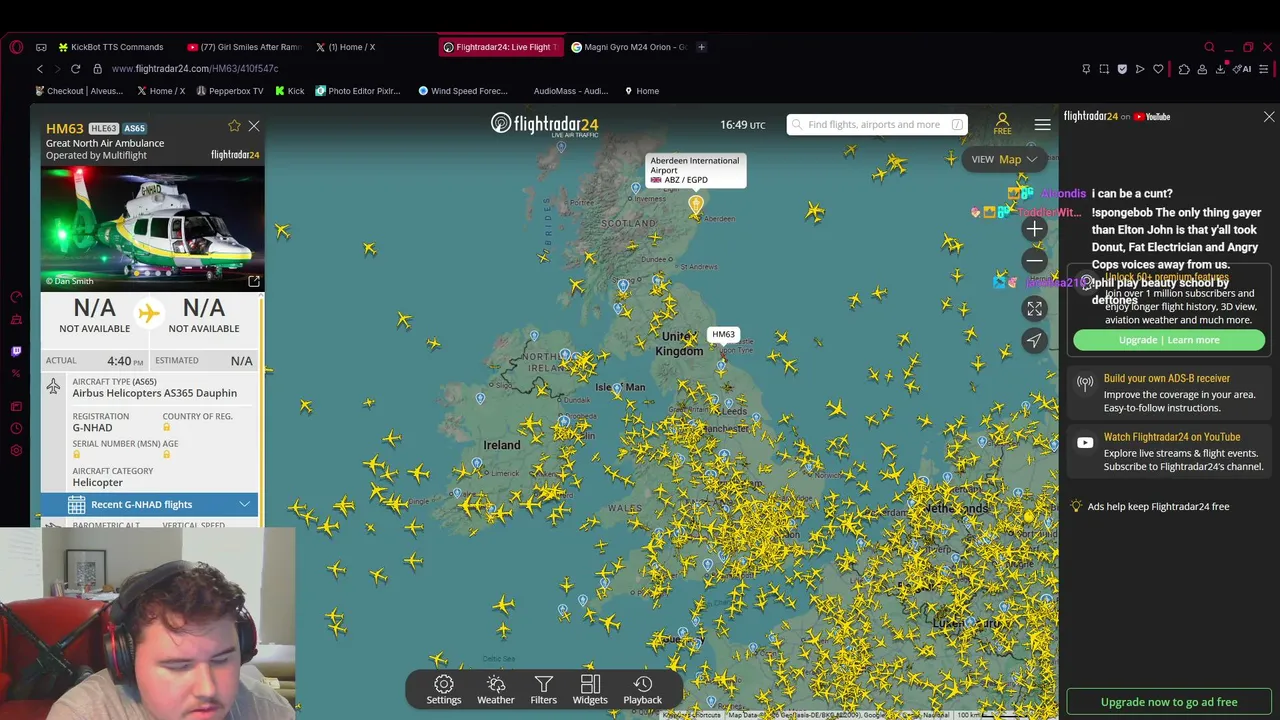
Task: Favorite flight HM63 with the star icon
Action: pos(234,126)
